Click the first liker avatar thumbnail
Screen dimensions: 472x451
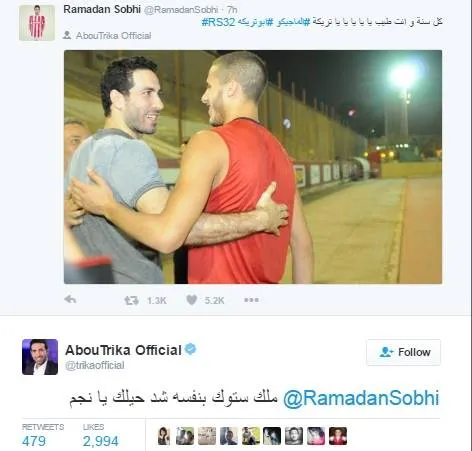tap(163, 436)
